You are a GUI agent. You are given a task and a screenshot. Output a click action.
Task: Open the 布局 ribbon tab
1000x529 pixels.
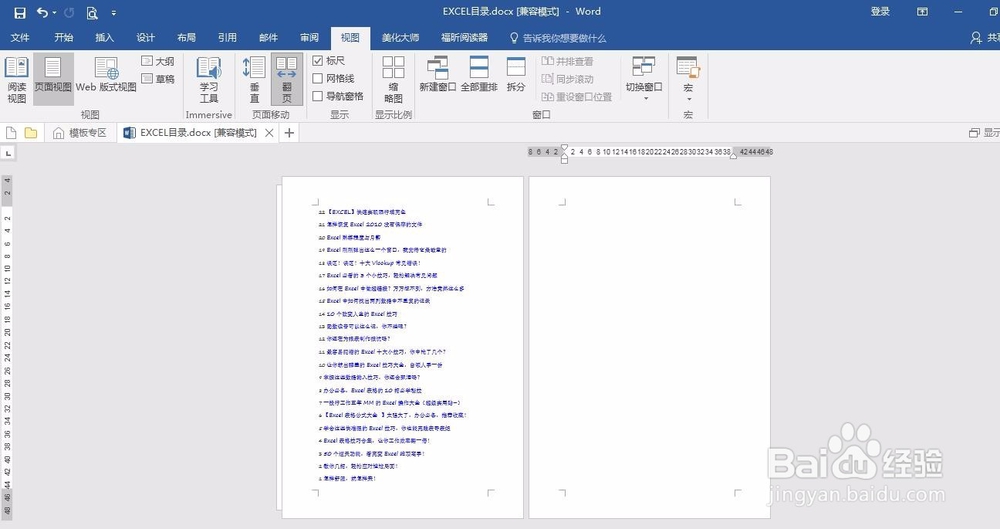(x=186, y=38)
